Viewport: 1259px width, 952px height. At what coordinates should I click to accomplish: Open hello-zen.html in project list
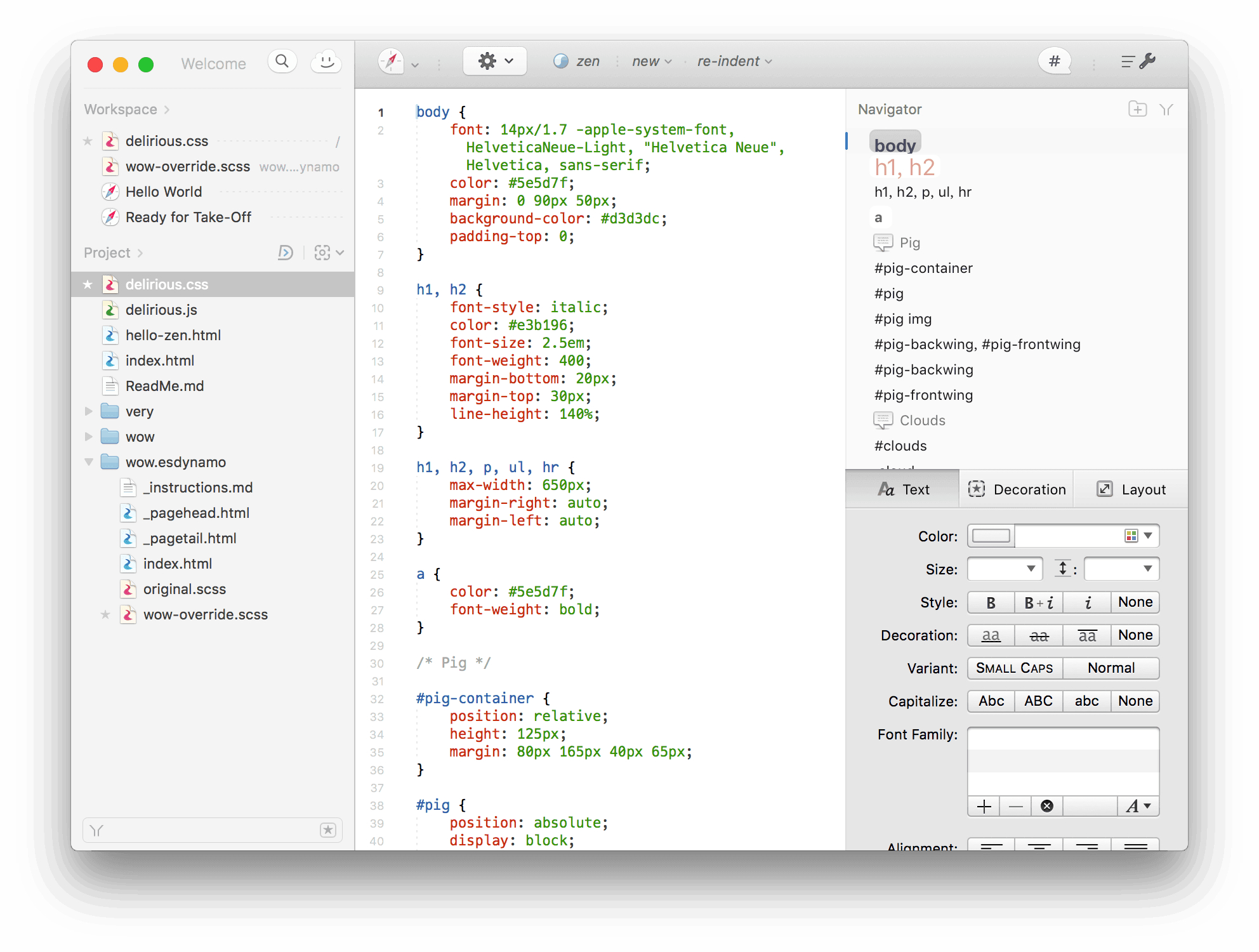[173, 335]
